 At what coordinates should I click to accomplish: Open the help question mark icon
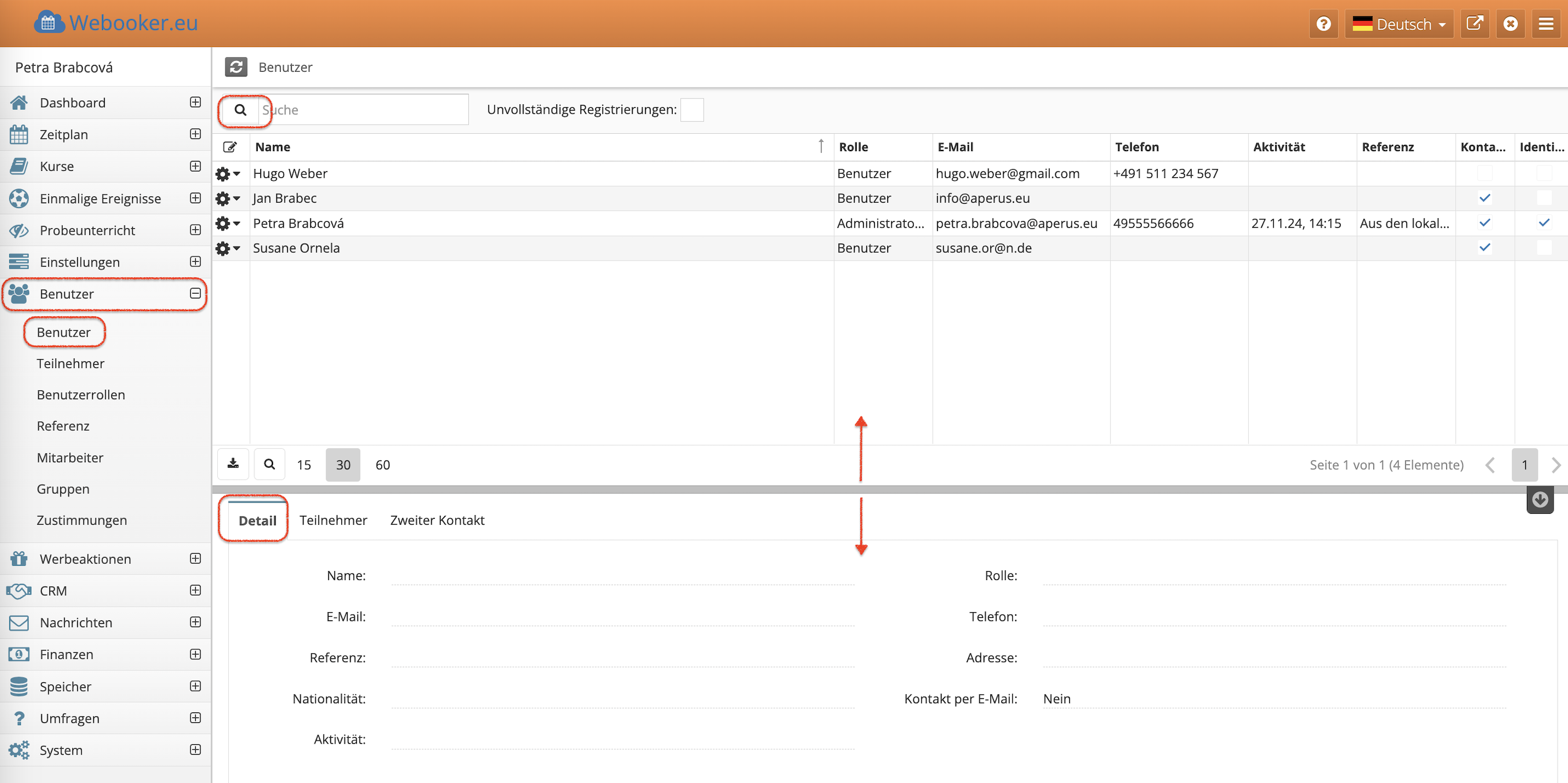pyautogui.click(x=1323, y=24)
